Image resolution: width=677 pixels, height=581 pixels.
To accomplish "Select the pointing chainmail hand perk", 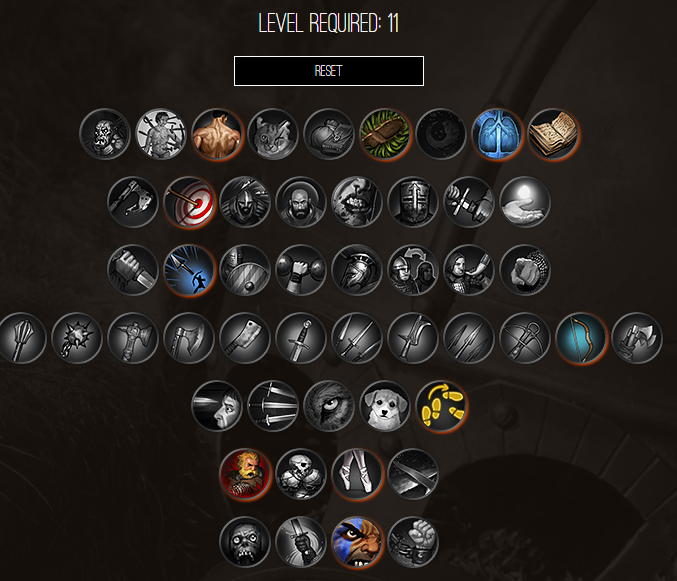I will pos(525,270).
